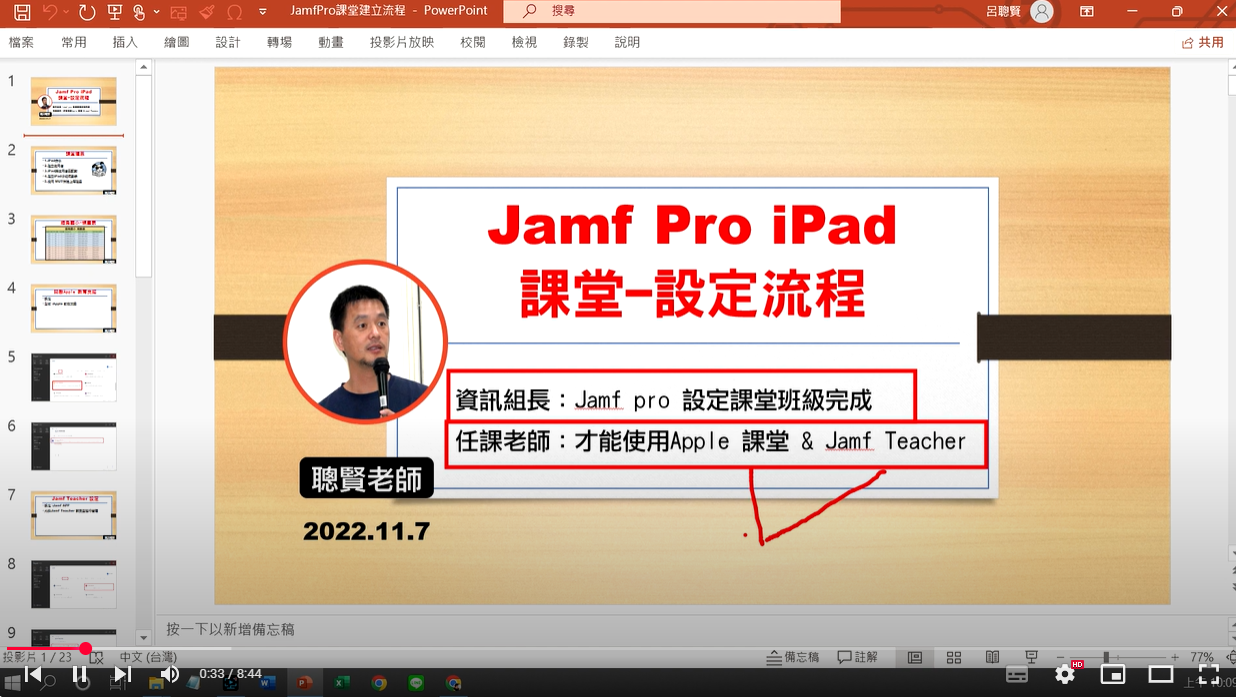Viewport: 1236px width, 697px height.
Task: Open the 檔案 (File) tab
Action: pyautogui.click(x=21, y=42)
